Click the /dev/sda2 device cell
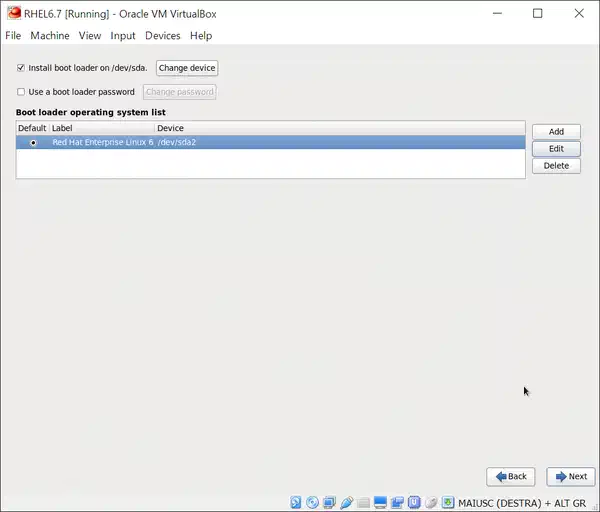Screen dimensions: 600x512 (x=176, y=142)
